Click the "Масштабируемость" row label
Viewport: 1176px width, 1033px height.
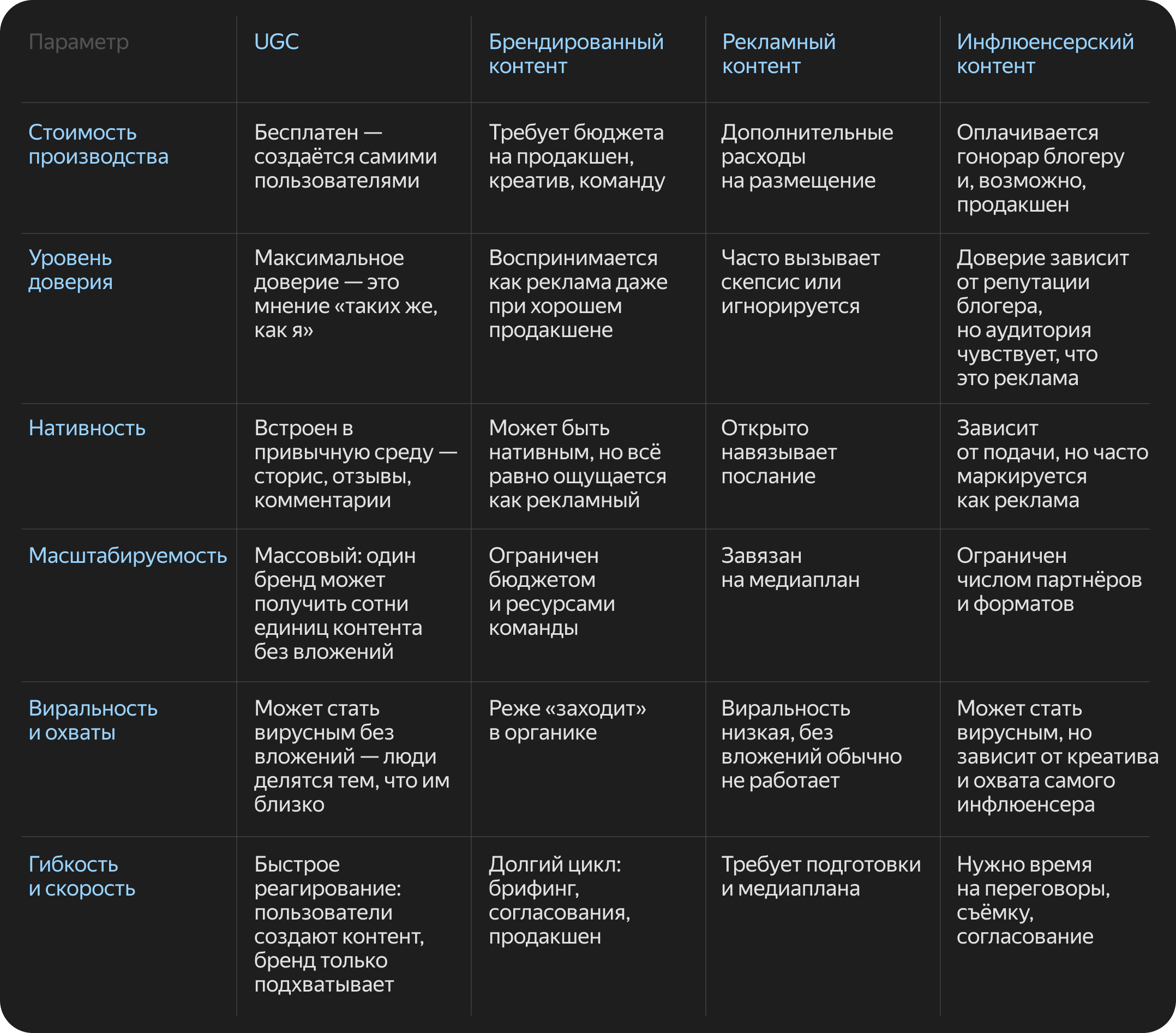128,556
